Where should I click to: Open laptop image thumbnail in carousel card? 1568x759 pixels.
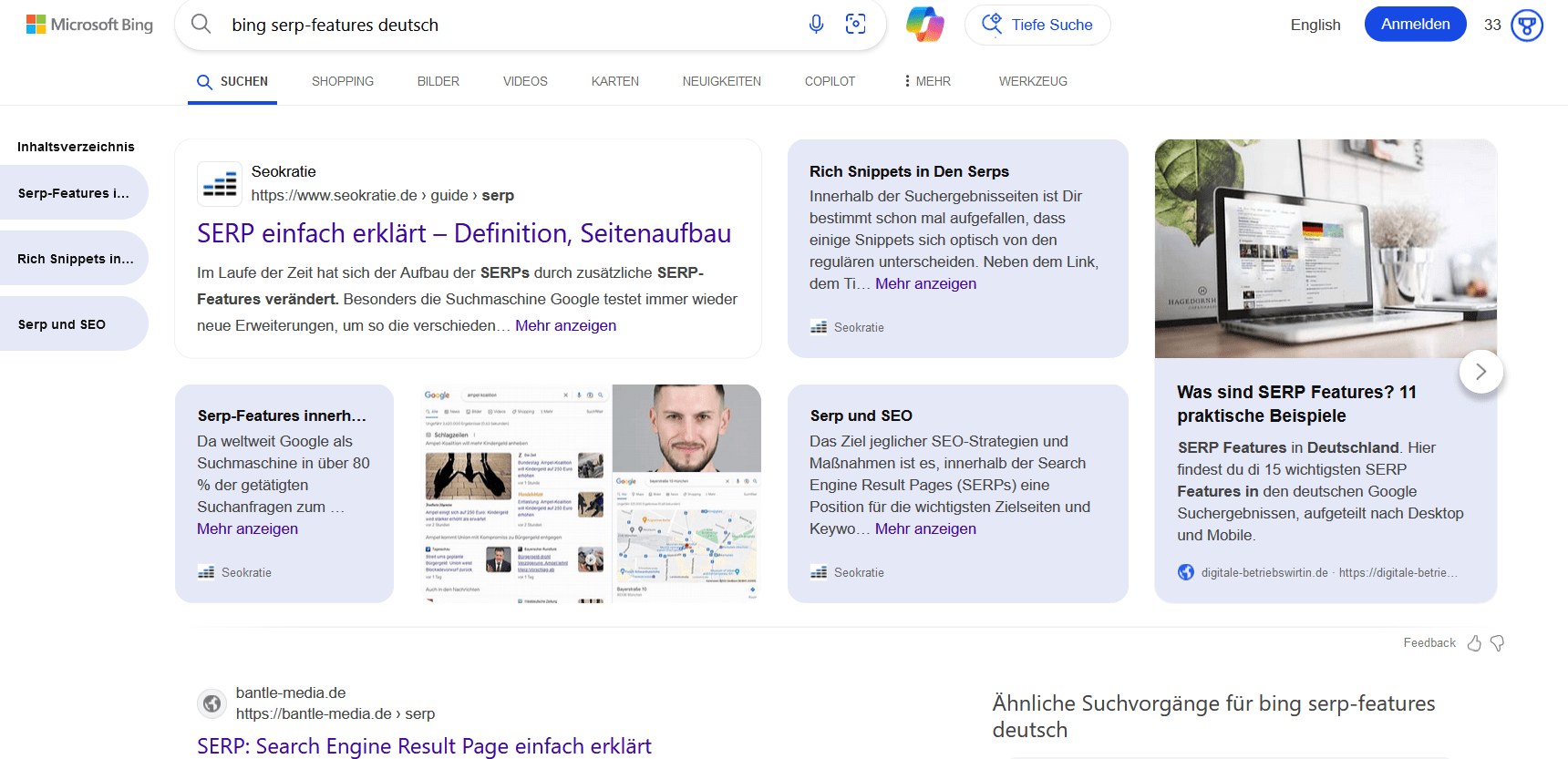(1326, 249)
